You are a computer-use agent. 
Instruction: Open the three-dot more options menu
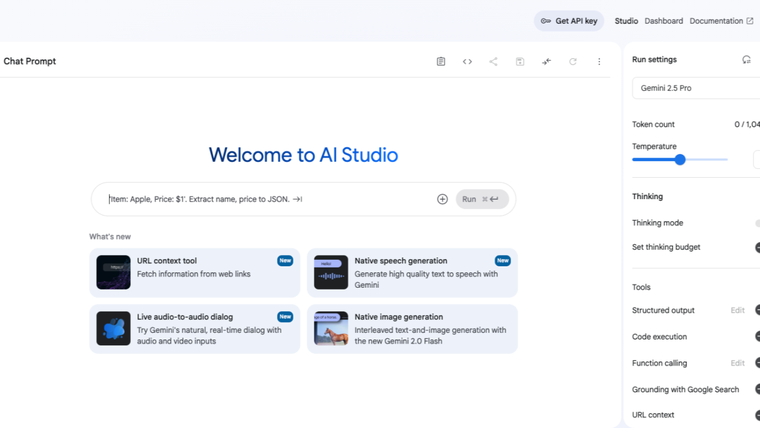tap(599, 62)
